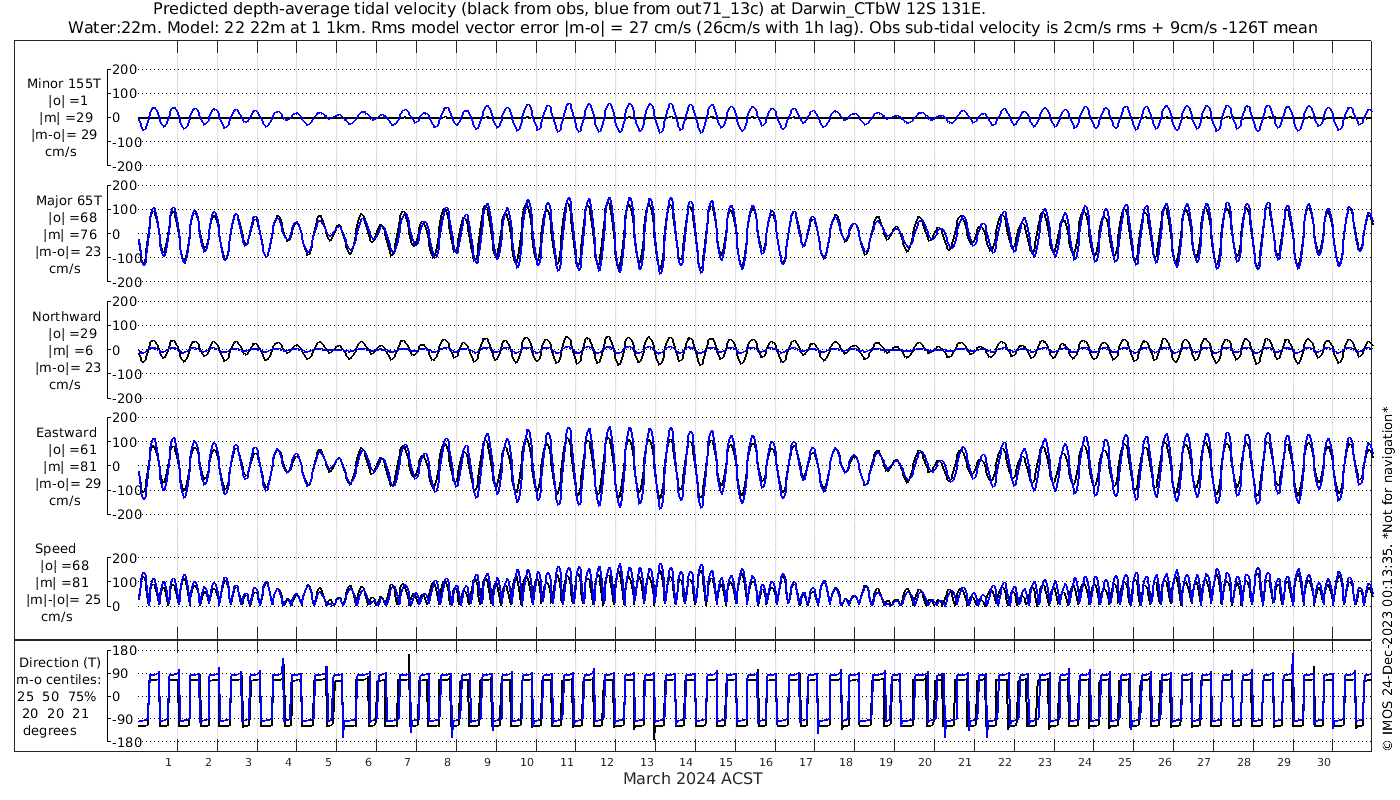Screen dimensions: 1400x800
Task: Click the '|m|-|o|= 25' value in Speed panel
Action: click(64, 600)
